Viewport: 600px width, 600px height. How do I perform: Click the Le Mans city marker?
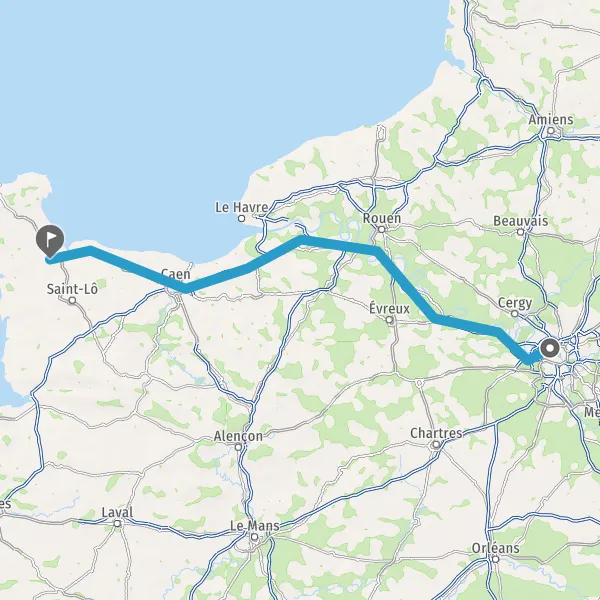point(254,537)
